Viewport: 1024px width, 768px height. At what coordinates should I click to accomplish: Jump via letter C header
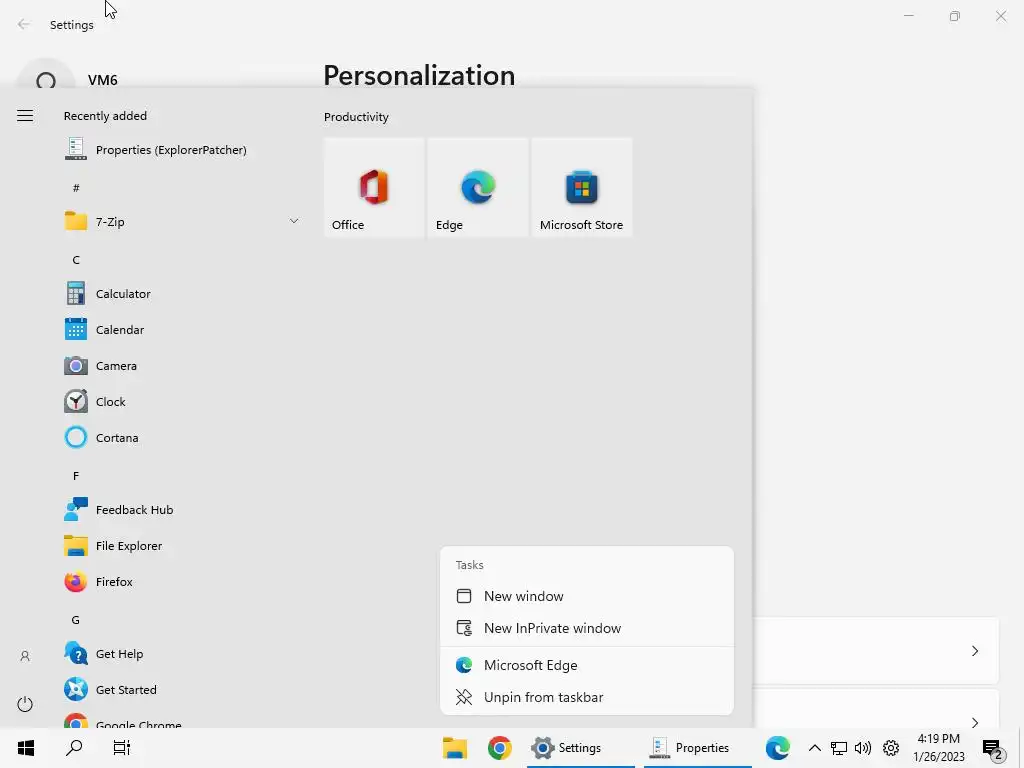click(76, 260)
